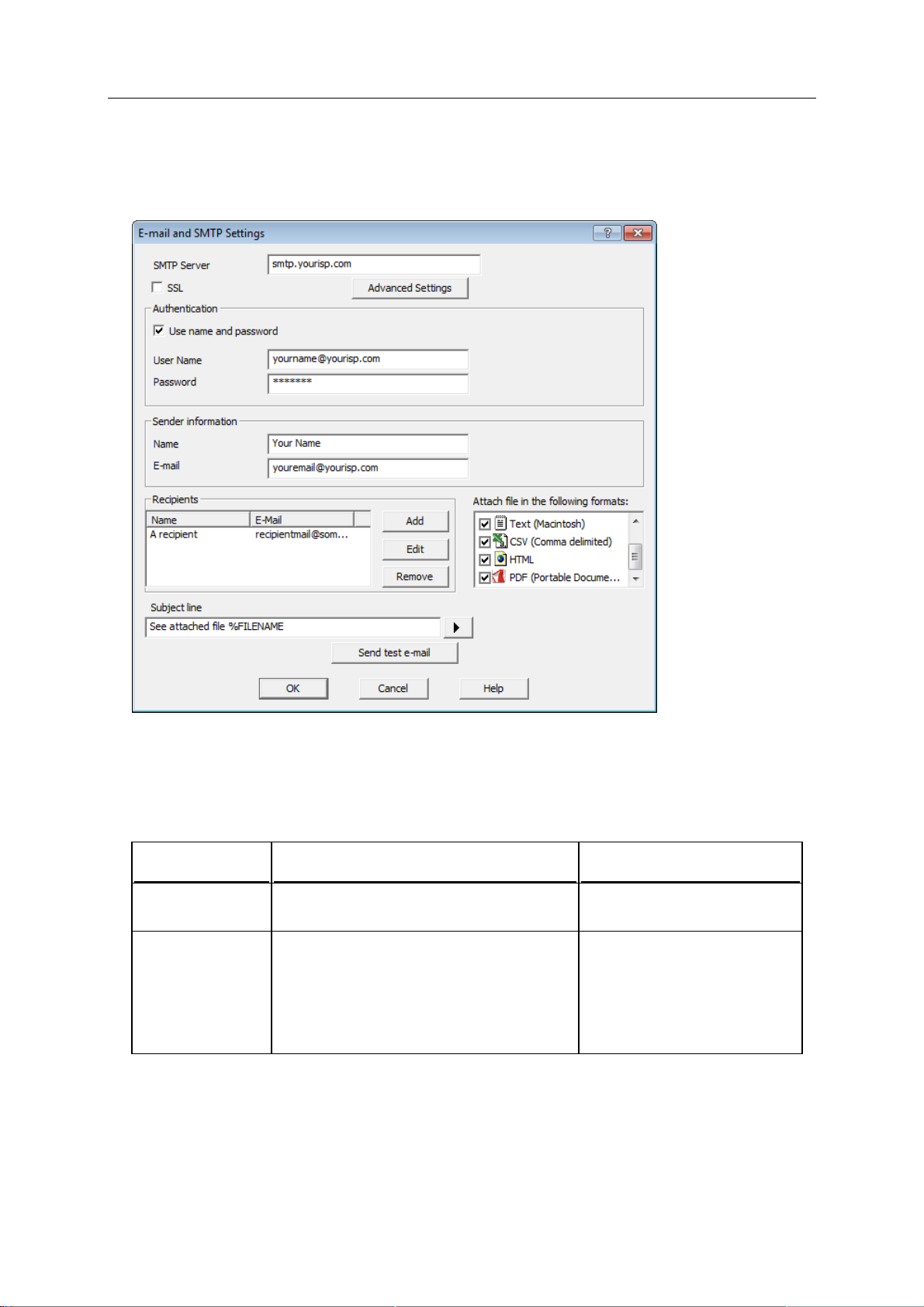Click the PDF format icon
924x1307 pixels.
500,577
